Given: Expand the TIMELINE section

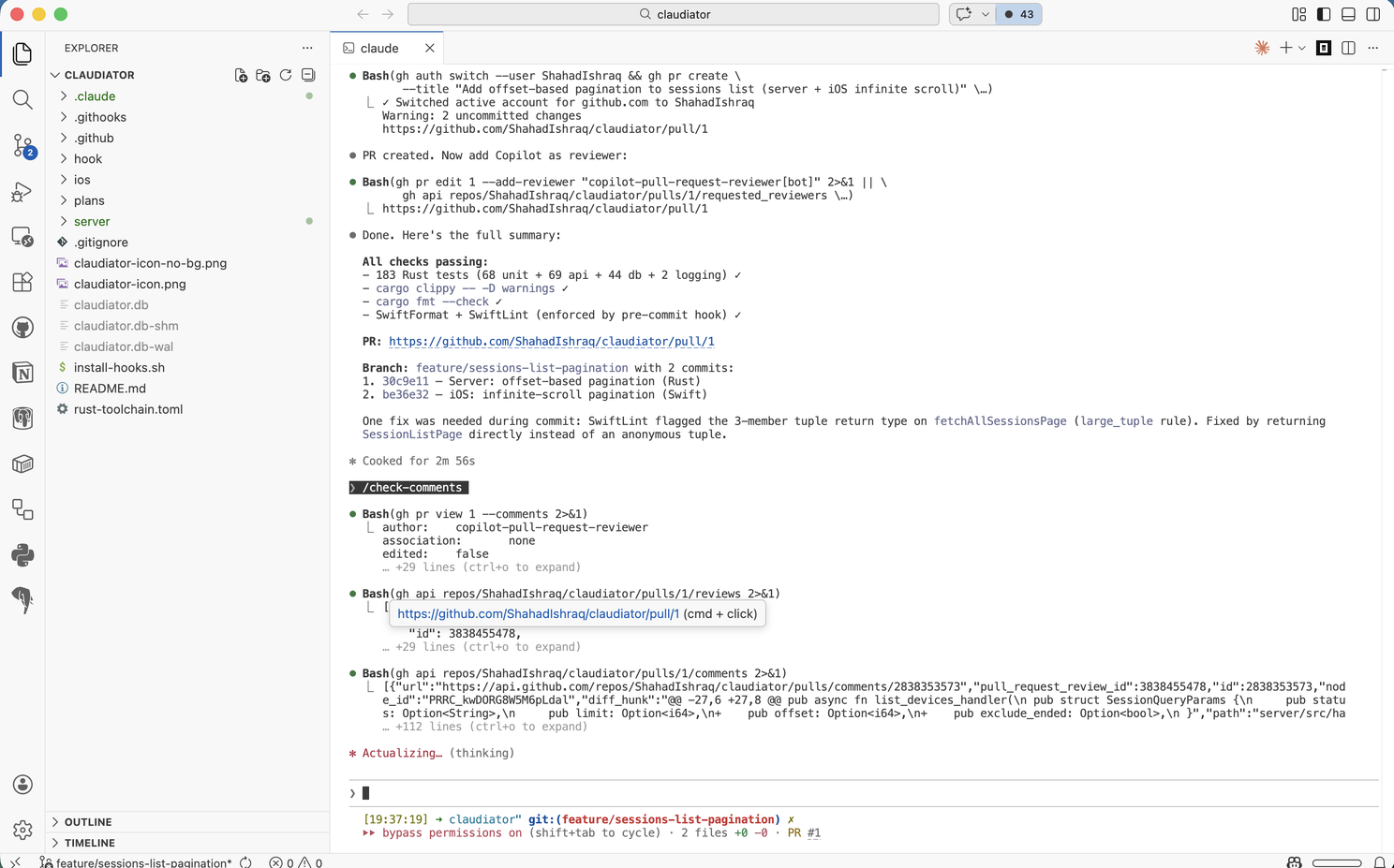Looking at the screenshot, I should tap(90, 843).
